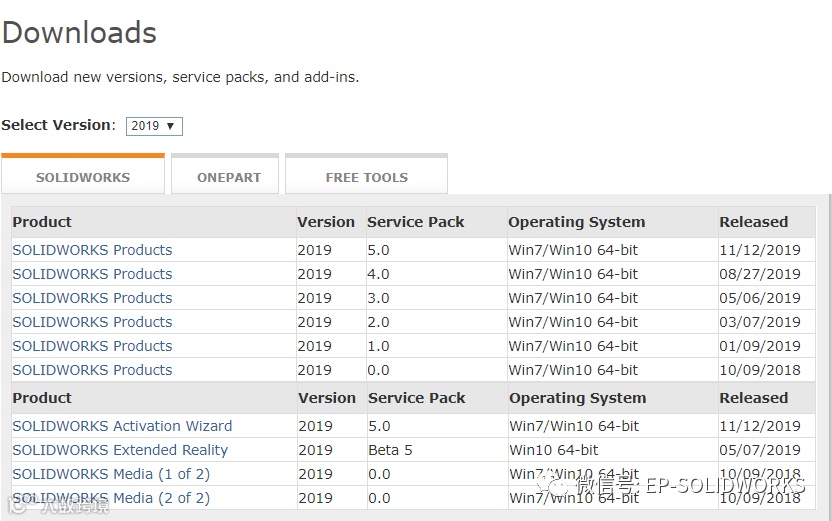Image resolution: width=832 pixels, height=521 pixels.
Task: Open SOLIDWORKS Products service pack 4.0 link
Action: (92, 274)
